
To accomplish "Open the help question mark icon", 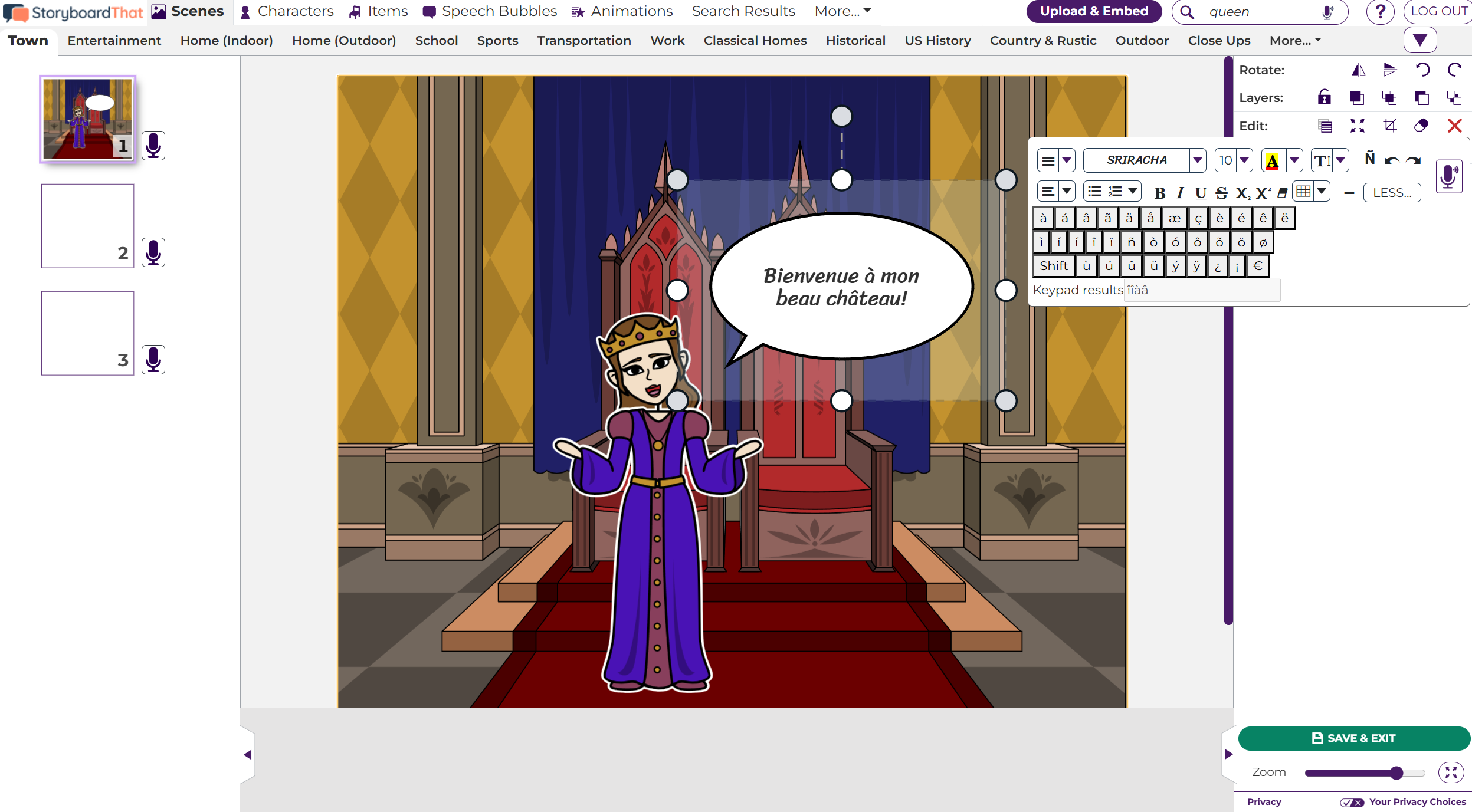I will tap(1380, 12).
